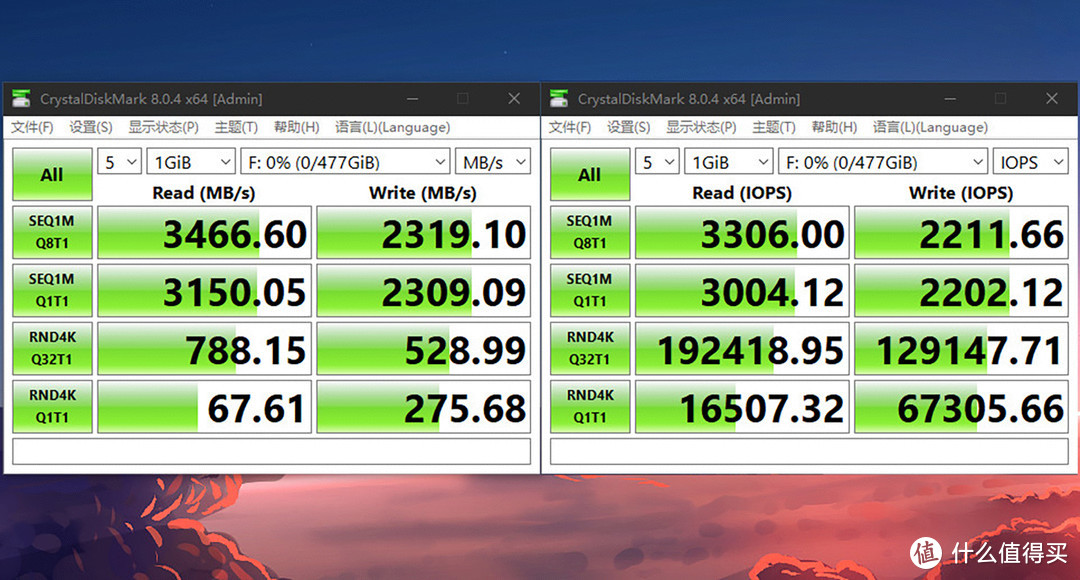Start SEQ1M Q8T1 test in left window
This screenshot has width=1080, height=580.
coord(52,232)
